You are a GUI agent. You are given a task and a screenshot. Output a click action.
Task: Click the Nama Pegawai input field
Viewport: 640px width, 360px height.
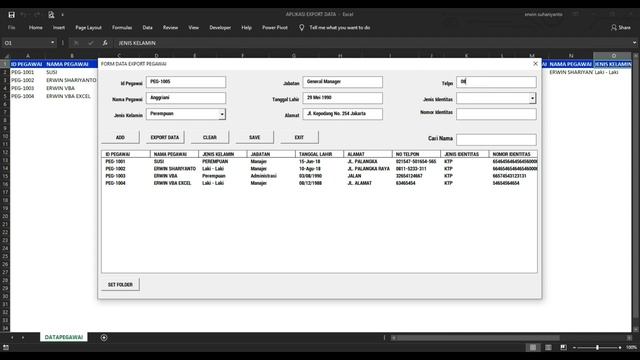click(186, 98)
